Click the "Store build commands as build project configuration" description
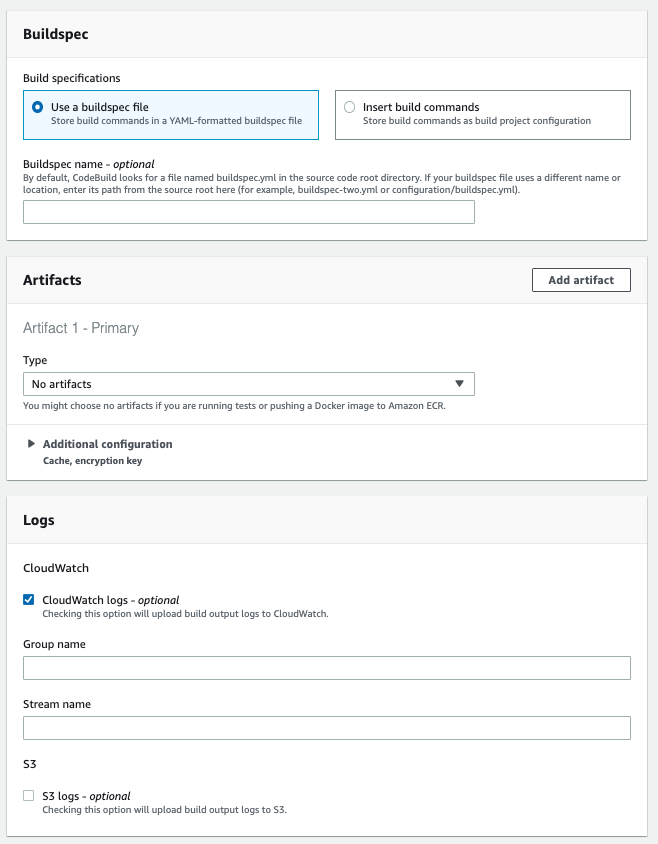658x844 pixels. (476, 121)
